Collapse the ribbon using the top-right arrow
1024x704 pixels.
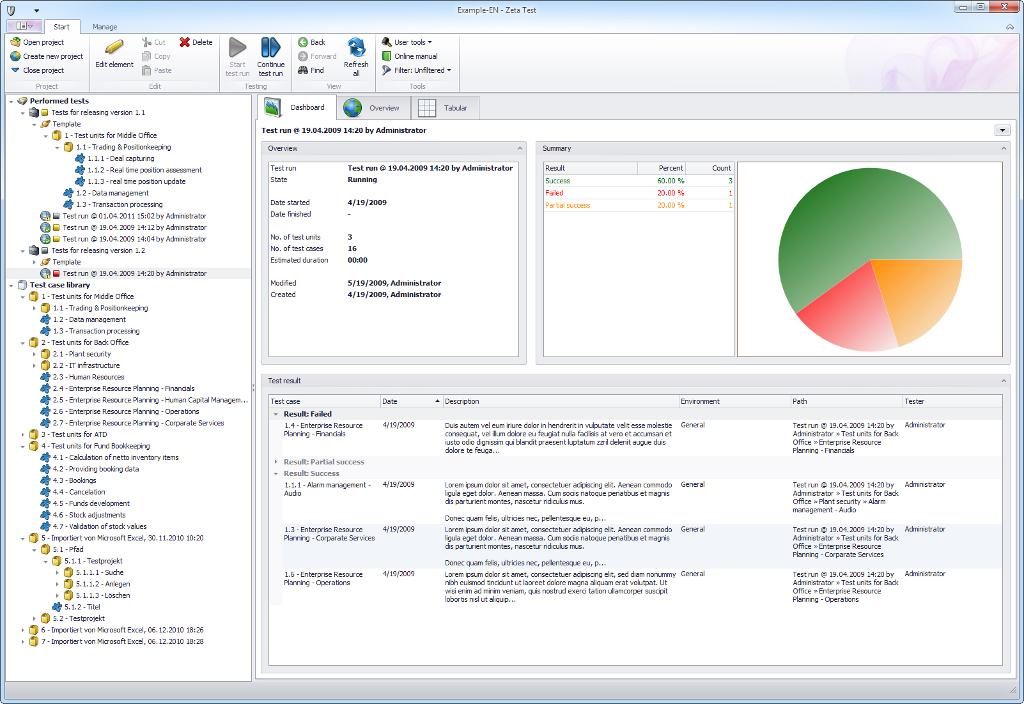(1010, 27)
